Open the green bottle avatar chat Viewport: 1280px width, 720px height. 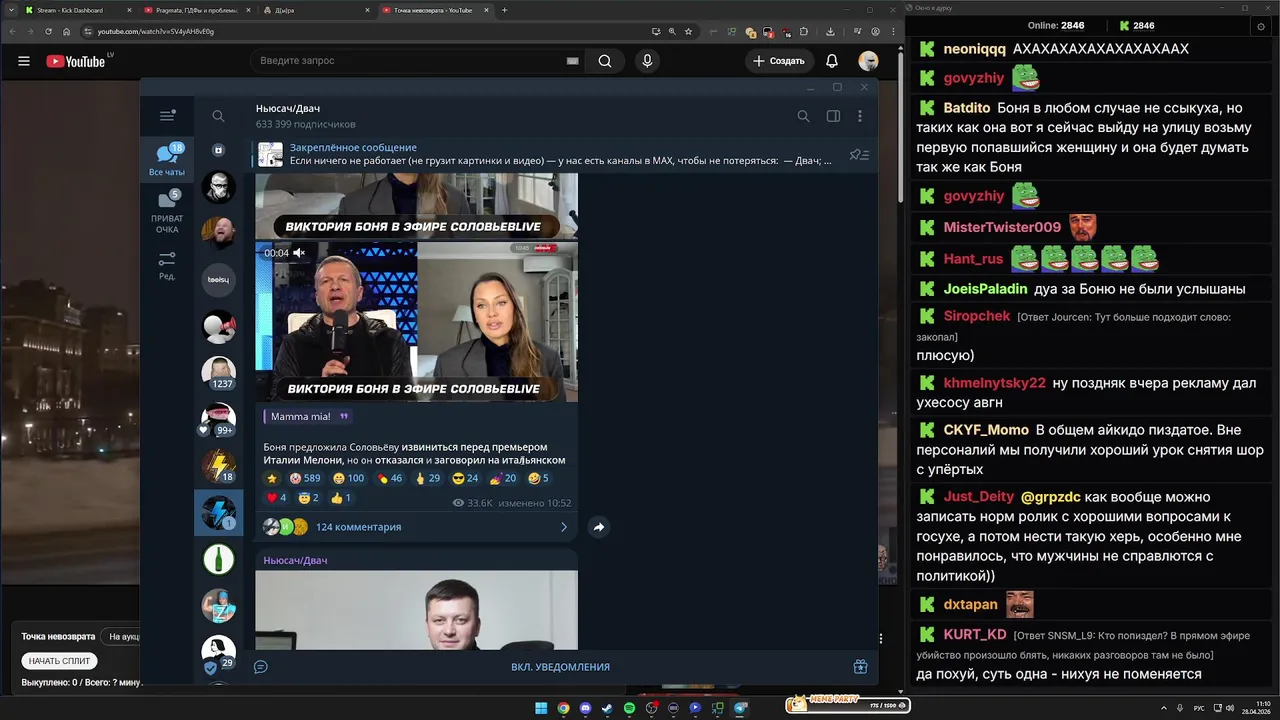coord(219,559)
